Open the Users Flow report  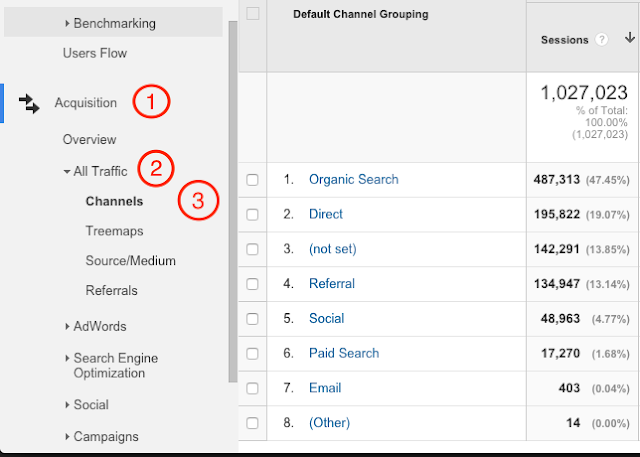pyautogui.click(x=94, y=53)
